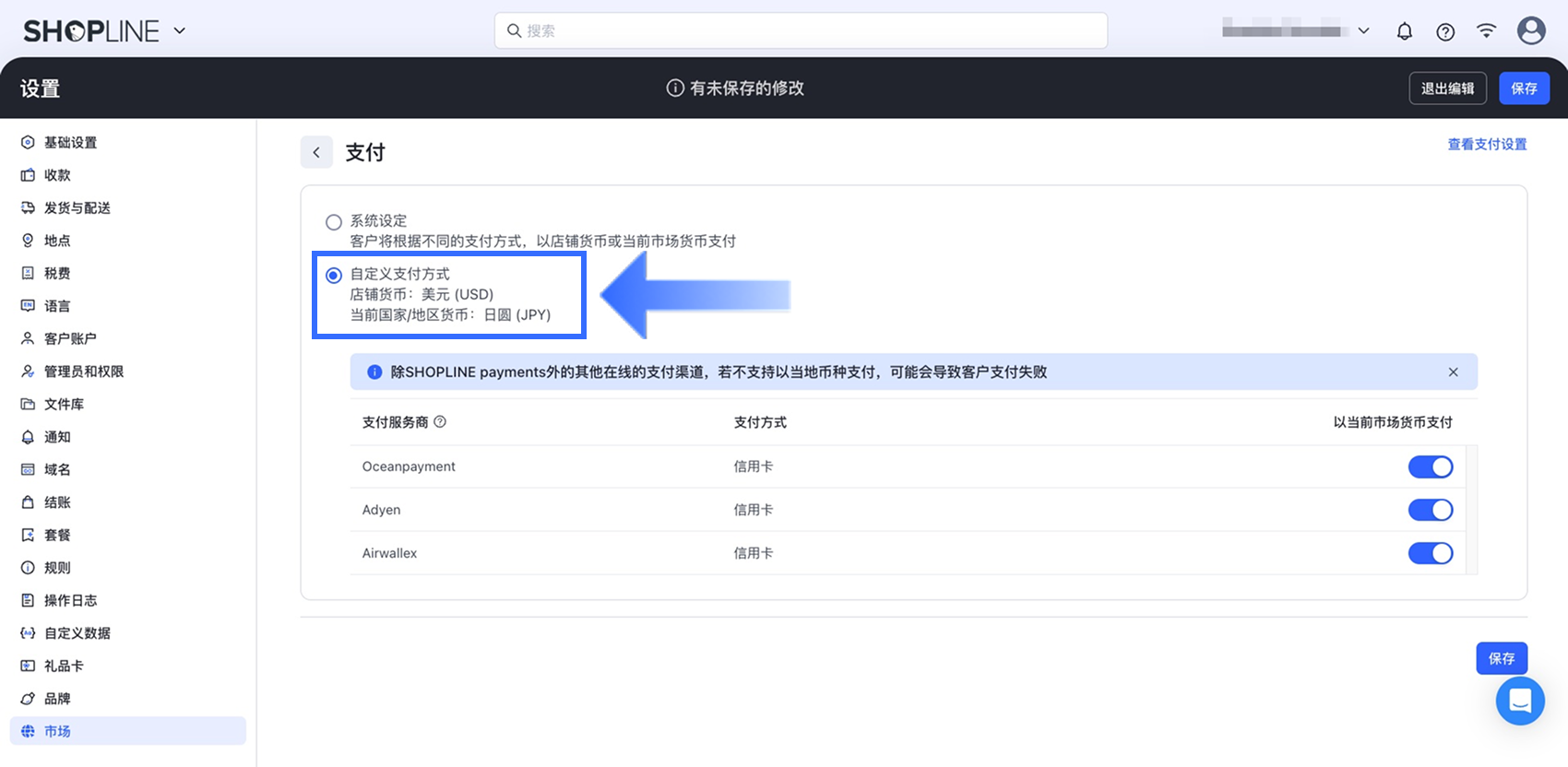Open 客户账户 settings menu
The width and height of the screenshot is (1568, 767).
(x=128, y=338)
